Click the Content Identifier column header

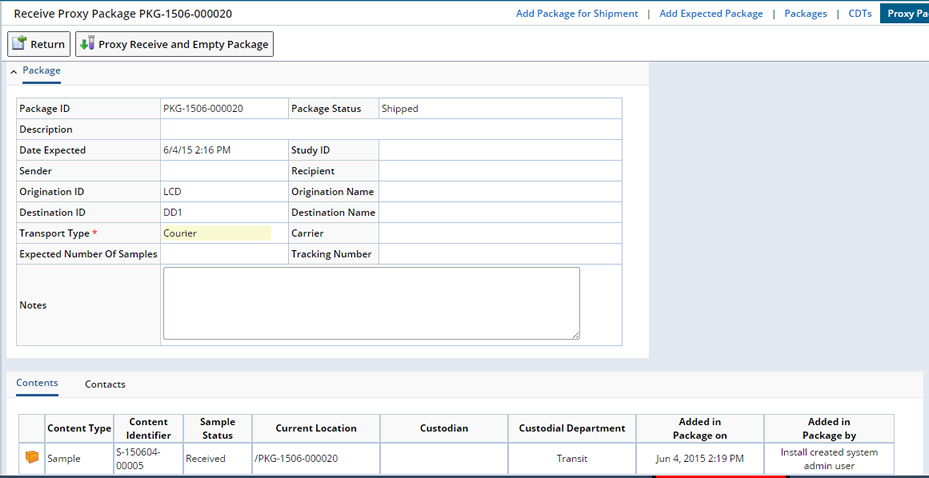pos(149,428)
